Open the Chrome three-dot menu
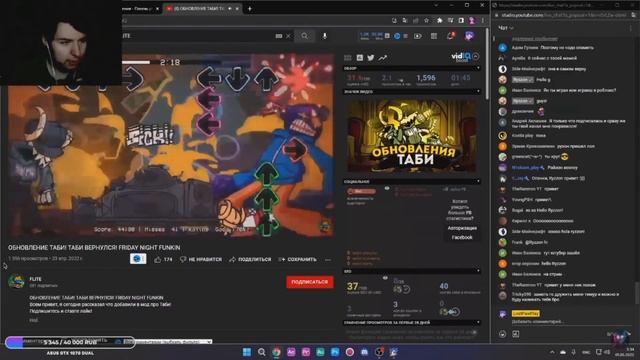 (x=482, y=20)
